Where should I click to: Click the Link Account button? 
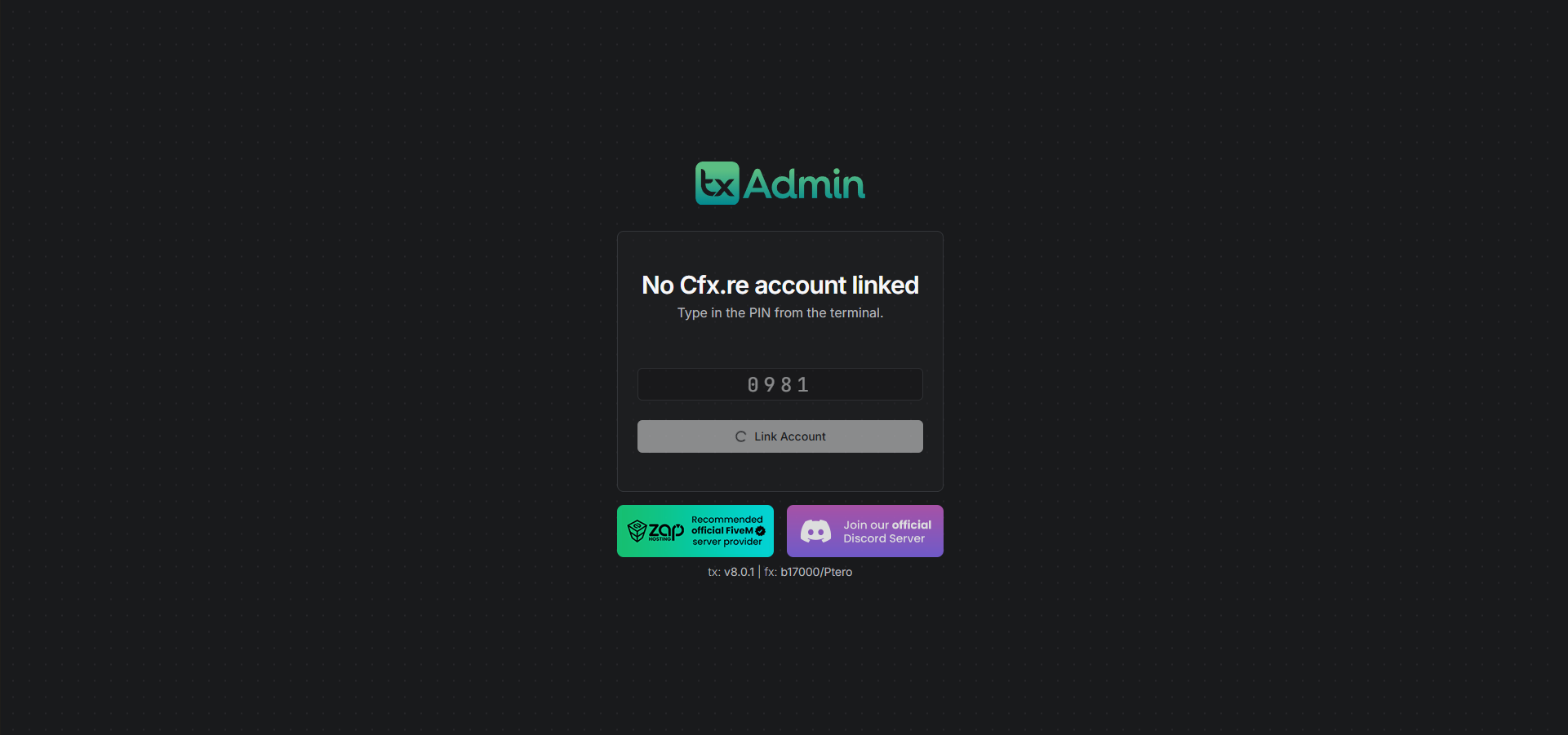pyautogui.click(x=780, y=436)
